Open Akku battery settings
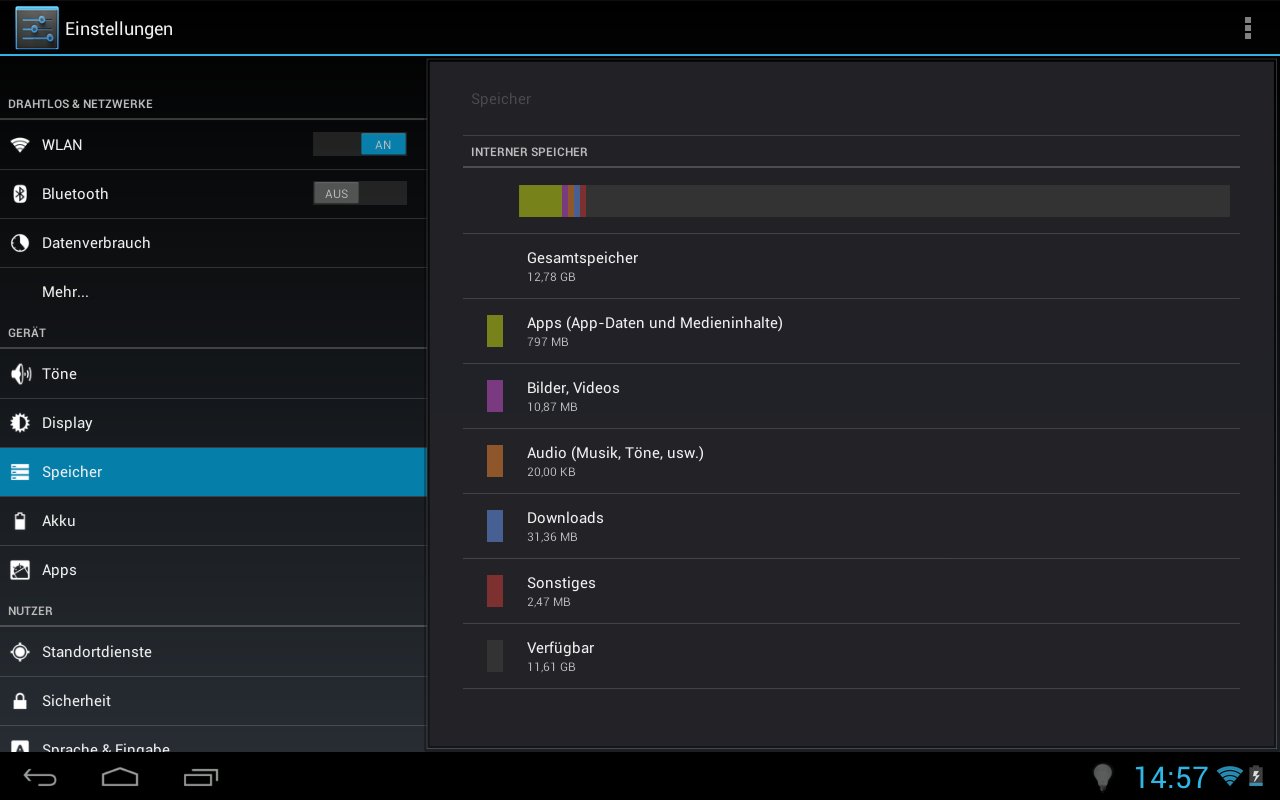This screenshot has width=1280, height=800. tap(213, 521)
